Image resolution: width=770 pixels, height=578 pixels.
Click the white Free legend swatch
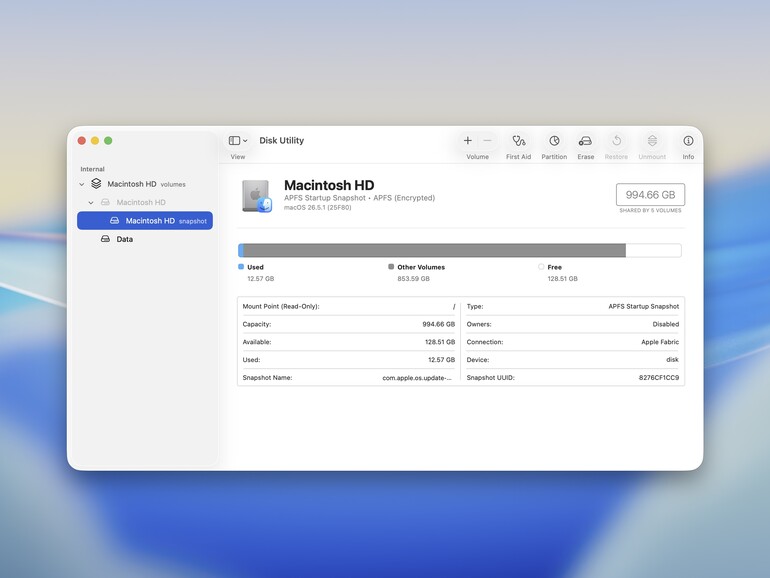[x=541, y=267]
